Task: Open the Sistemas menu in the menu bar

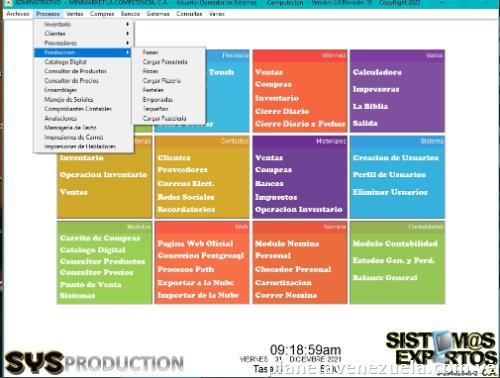Action: [x=158, y=14]
